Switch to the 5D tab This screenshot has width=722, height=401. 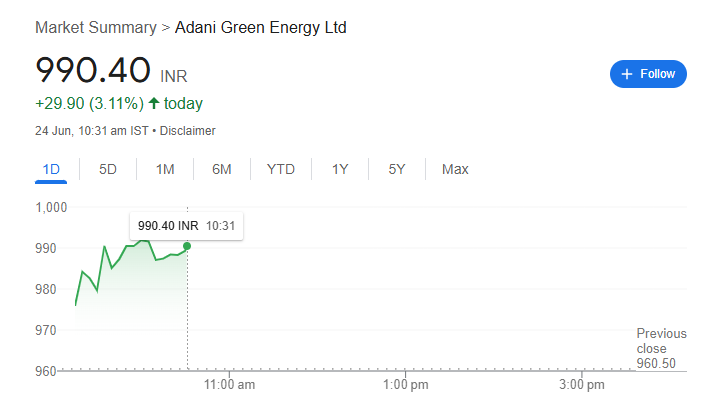click(x=108, y=170)
